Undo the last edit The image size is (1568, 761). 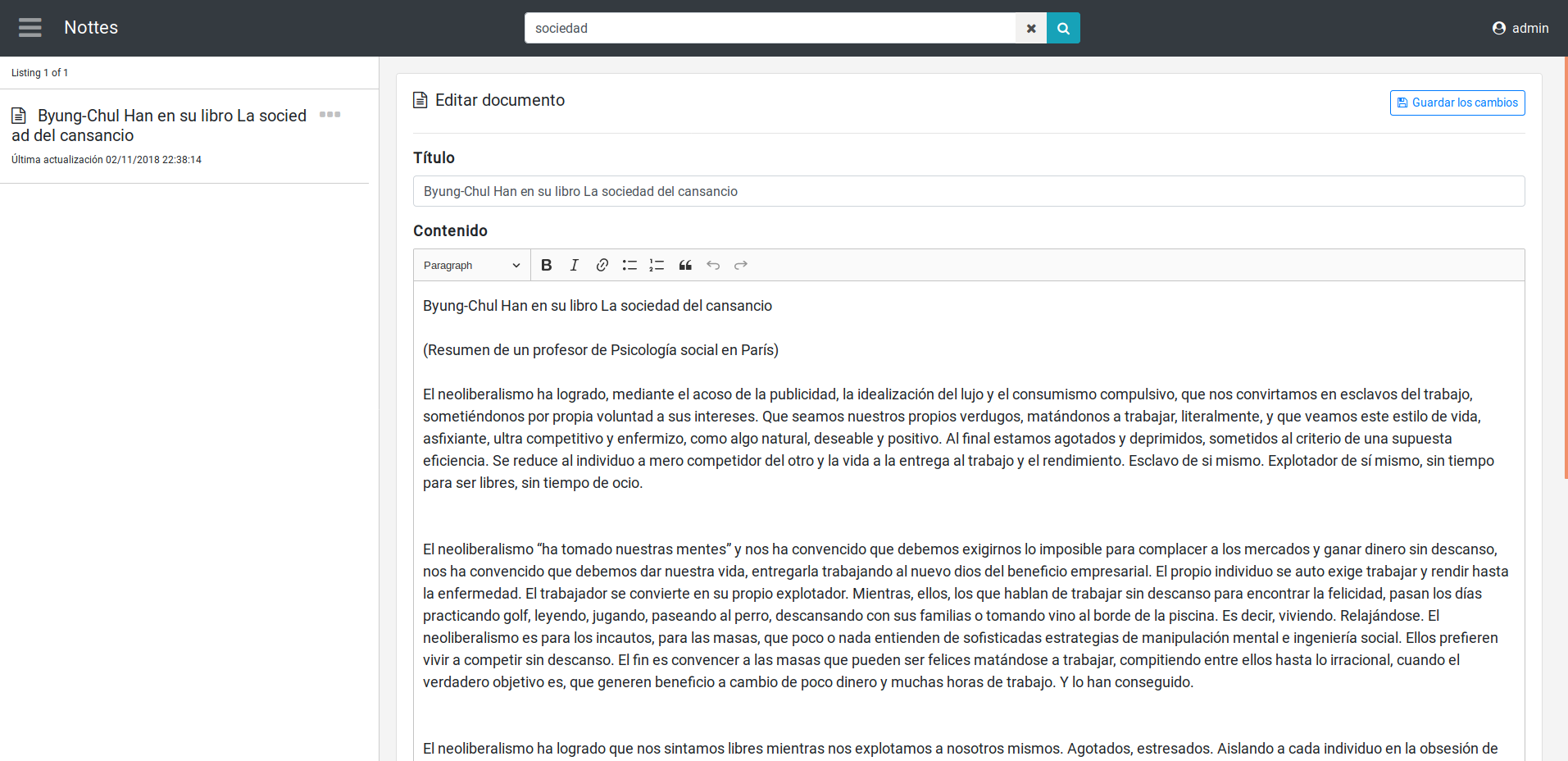(713, 265)
